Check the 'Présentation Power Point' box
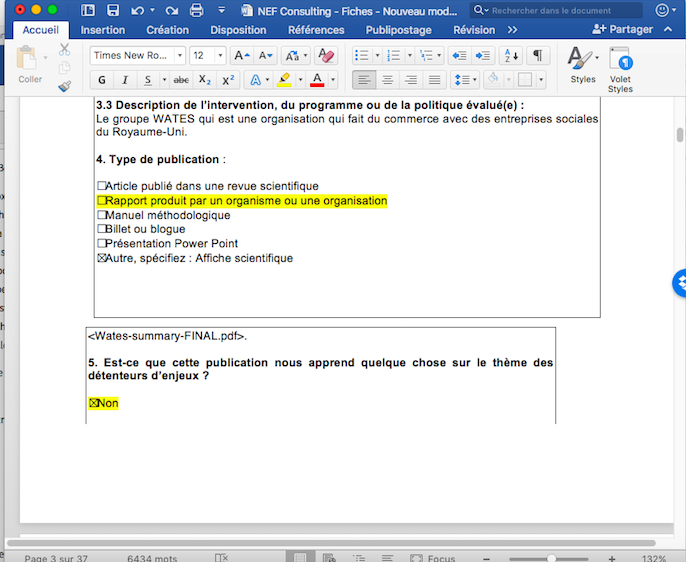 pyautogui.click(x=102, y=243)
